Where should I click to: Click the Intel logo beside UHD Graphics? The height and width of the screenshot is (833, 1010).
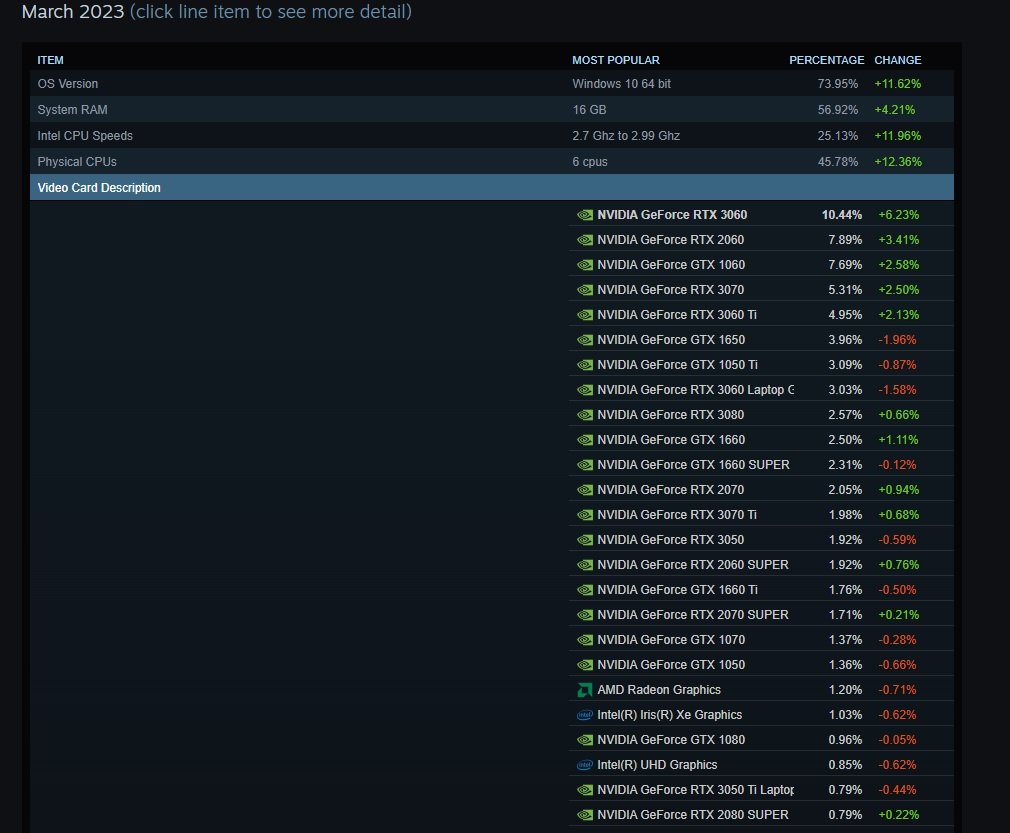pyautogui.click(x=585, y=765)
